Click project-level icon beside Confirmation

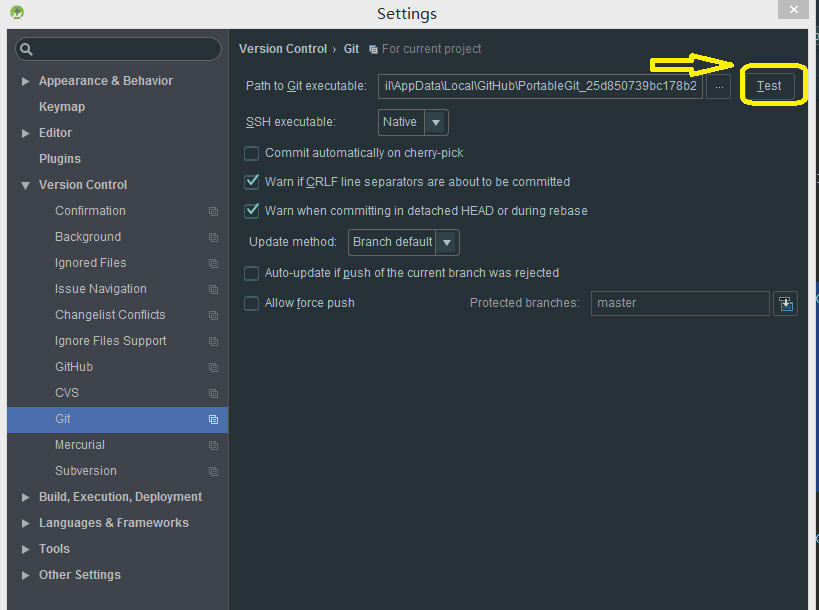point(213,212)
